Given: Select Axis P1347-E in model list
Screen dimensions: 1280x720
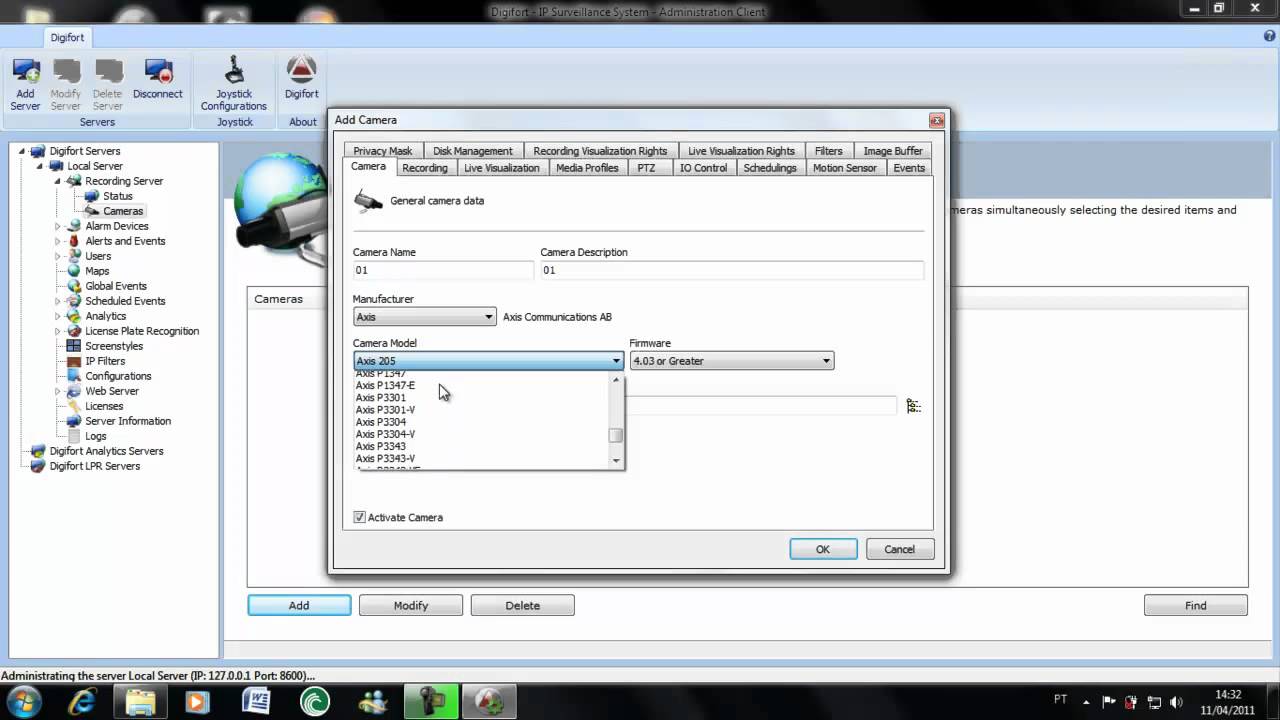Looking at the screenshot, I should (x=482, y=385).
